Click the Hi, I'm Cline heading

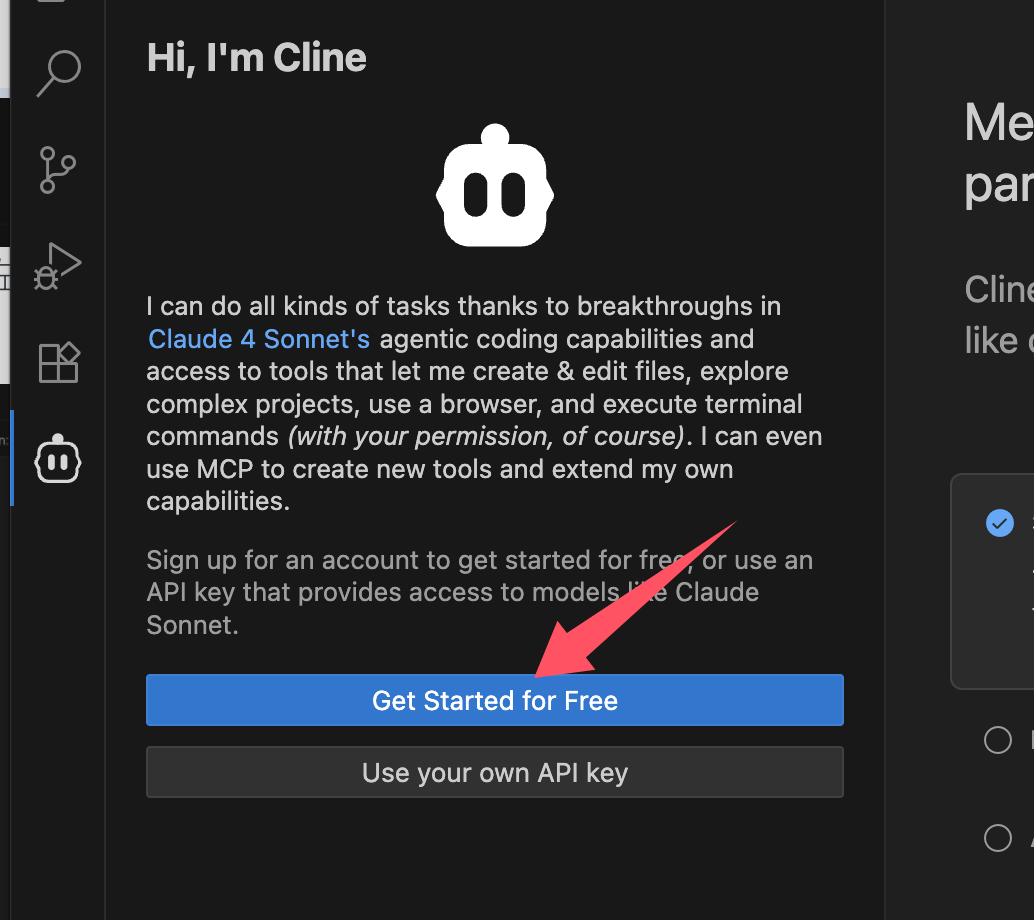[257, 58]
